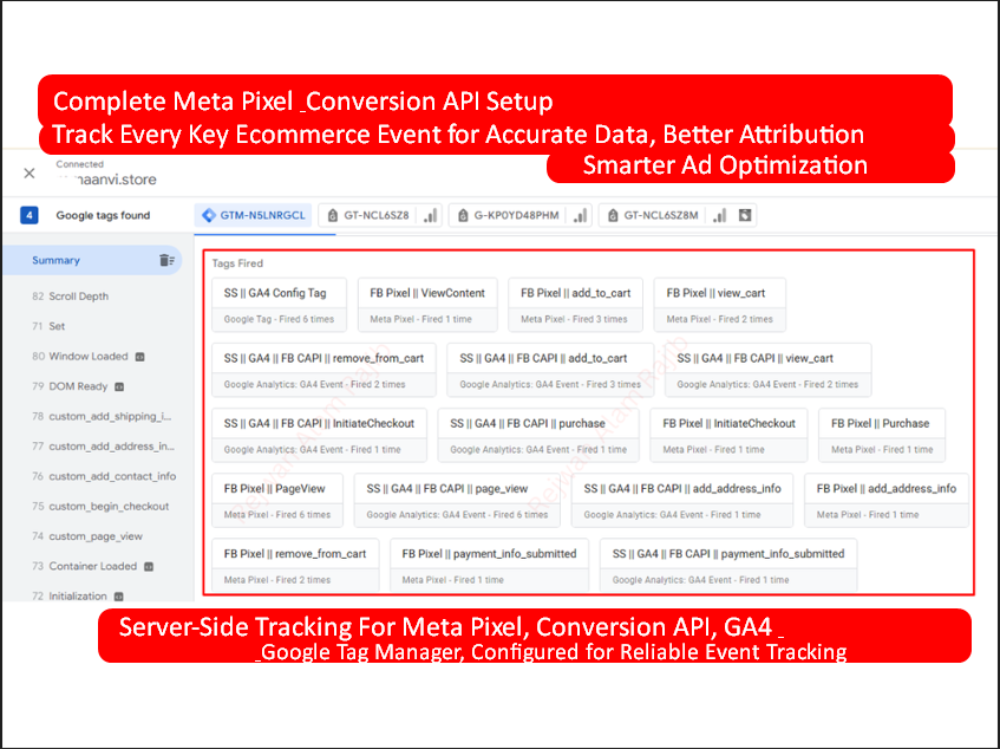Clear events using the Summary delete icon
This screenshot has height=750, width=1000.
(166, 260)
